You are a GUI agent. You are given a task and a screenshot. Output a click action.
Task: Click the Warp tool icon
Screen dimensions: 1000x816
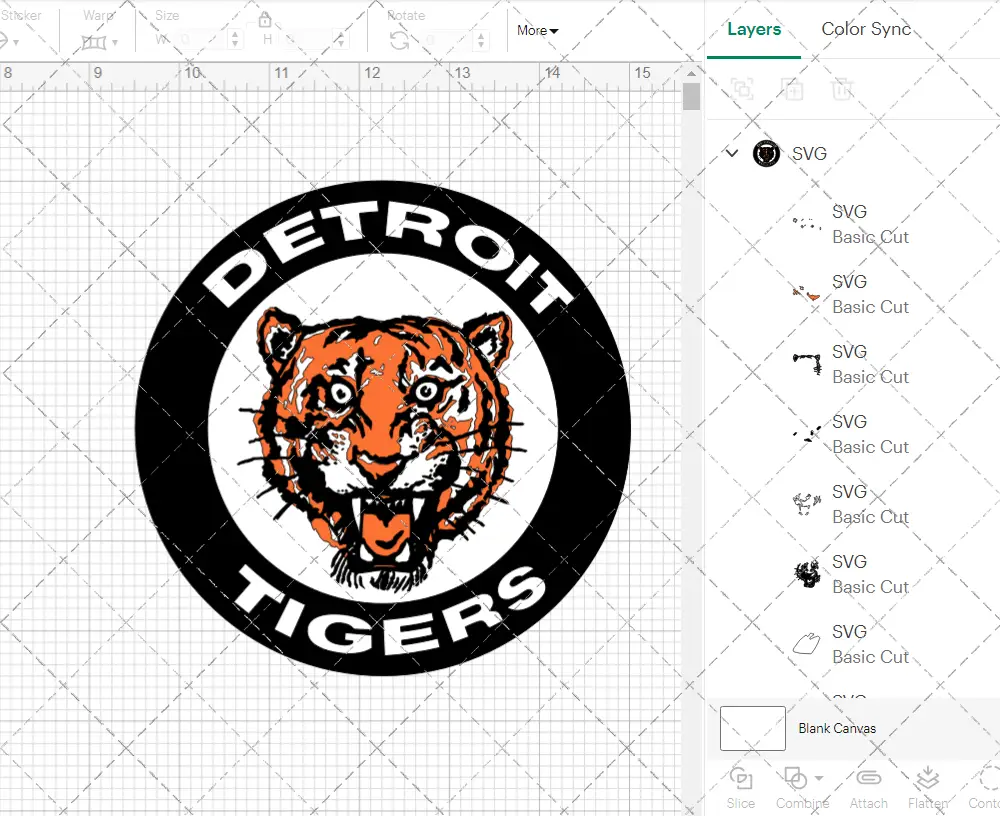click(94, 43)
